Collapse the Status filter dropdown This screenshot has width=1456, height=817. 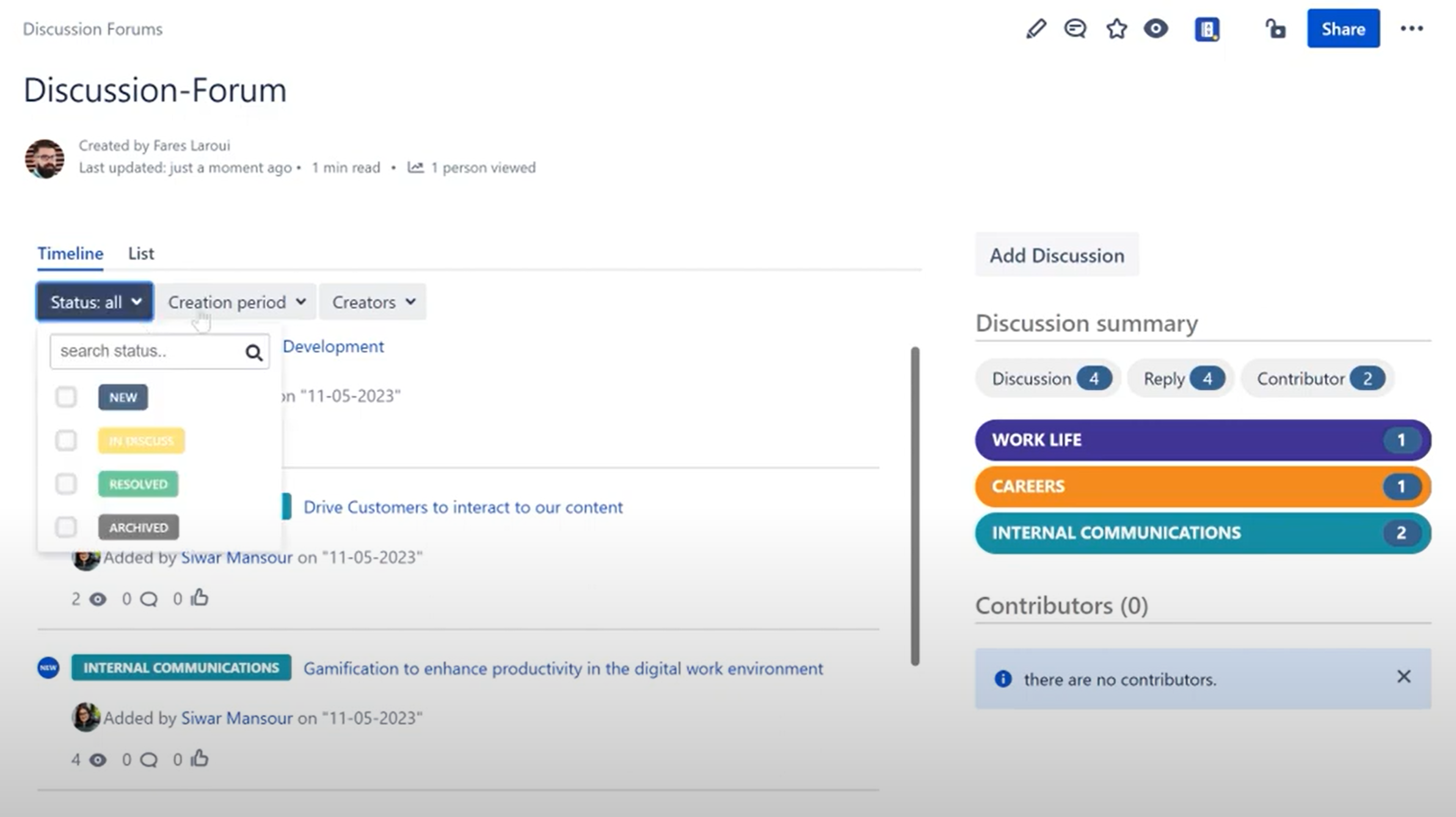point(94,301)
